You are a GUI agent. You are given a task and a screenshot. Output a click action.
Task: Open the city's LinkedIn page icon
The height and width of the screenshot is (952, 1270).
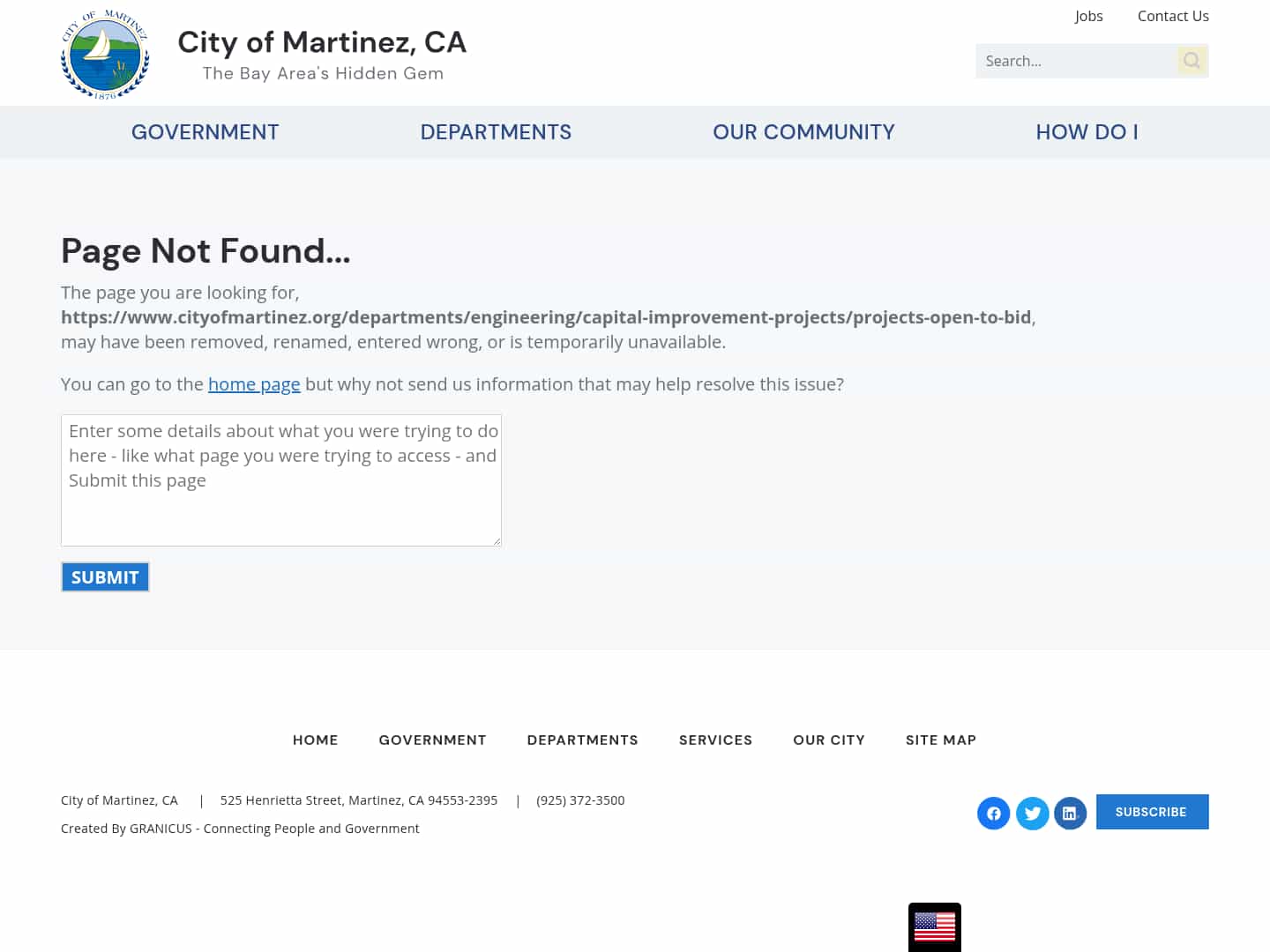pyautogui.click(x=1071, y=813)
